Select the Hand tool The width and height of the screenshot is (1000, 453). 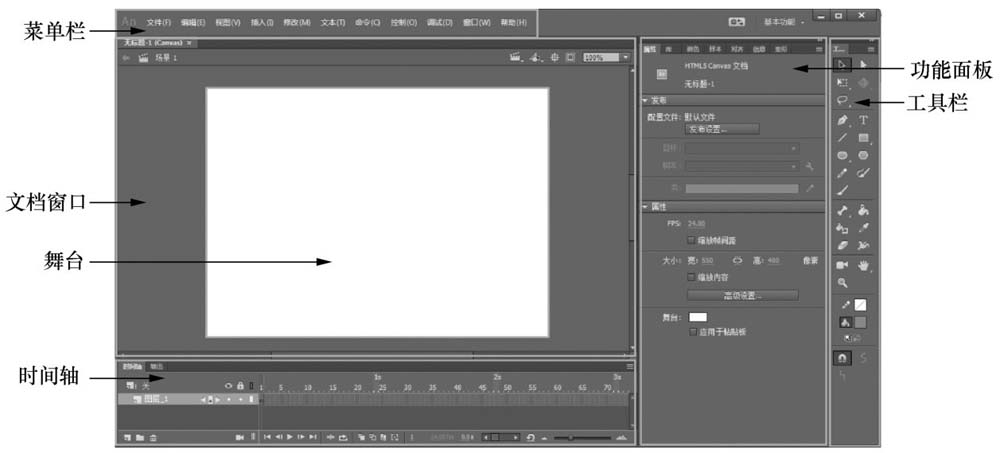click(864, 265)
